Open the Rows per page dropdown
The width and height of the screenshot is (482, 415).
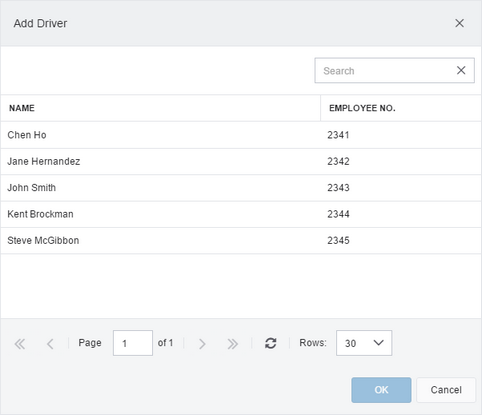point(364,343)
